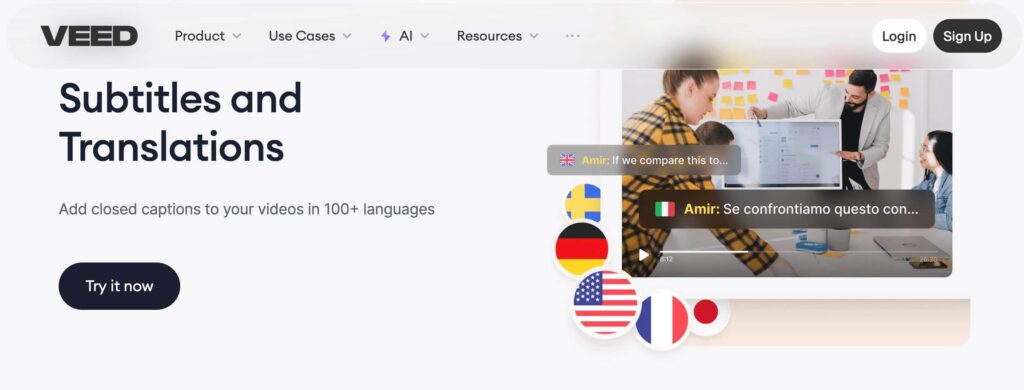Click the Login button
Viewport: 1024px width, 390px height.
[x=899, y=36]
